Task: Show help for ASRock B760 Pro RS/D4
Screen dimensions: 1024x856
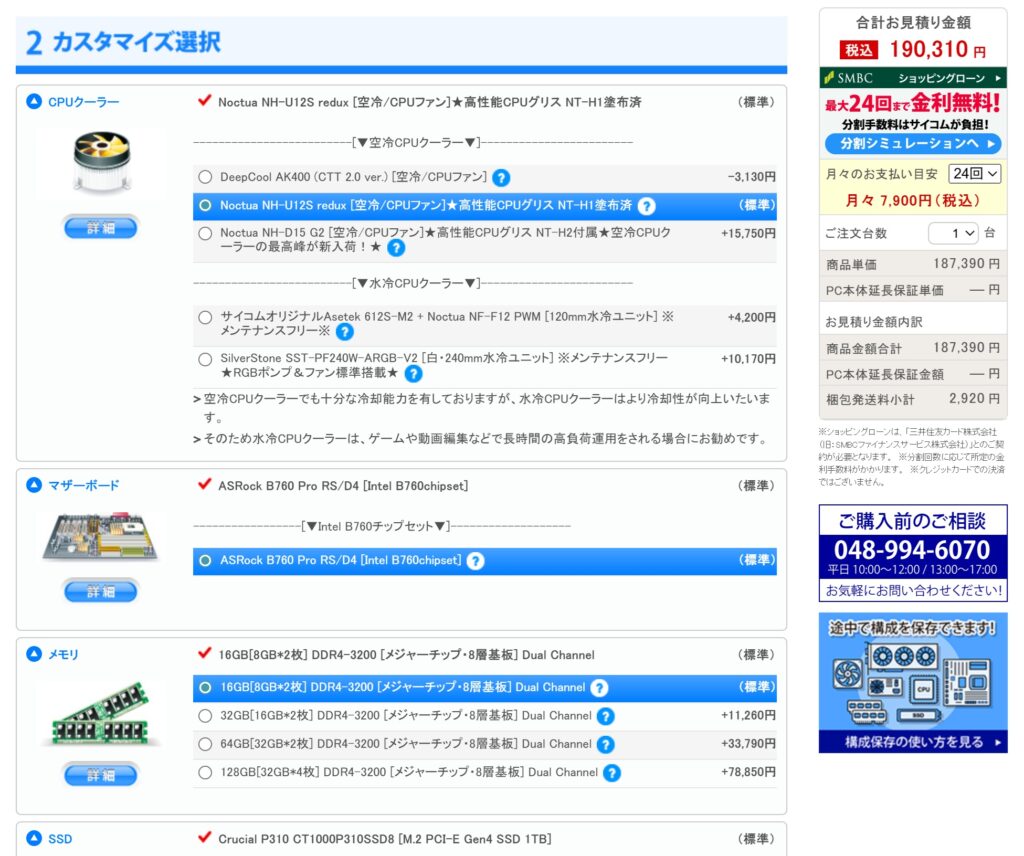Action: [x=475, y=561]
